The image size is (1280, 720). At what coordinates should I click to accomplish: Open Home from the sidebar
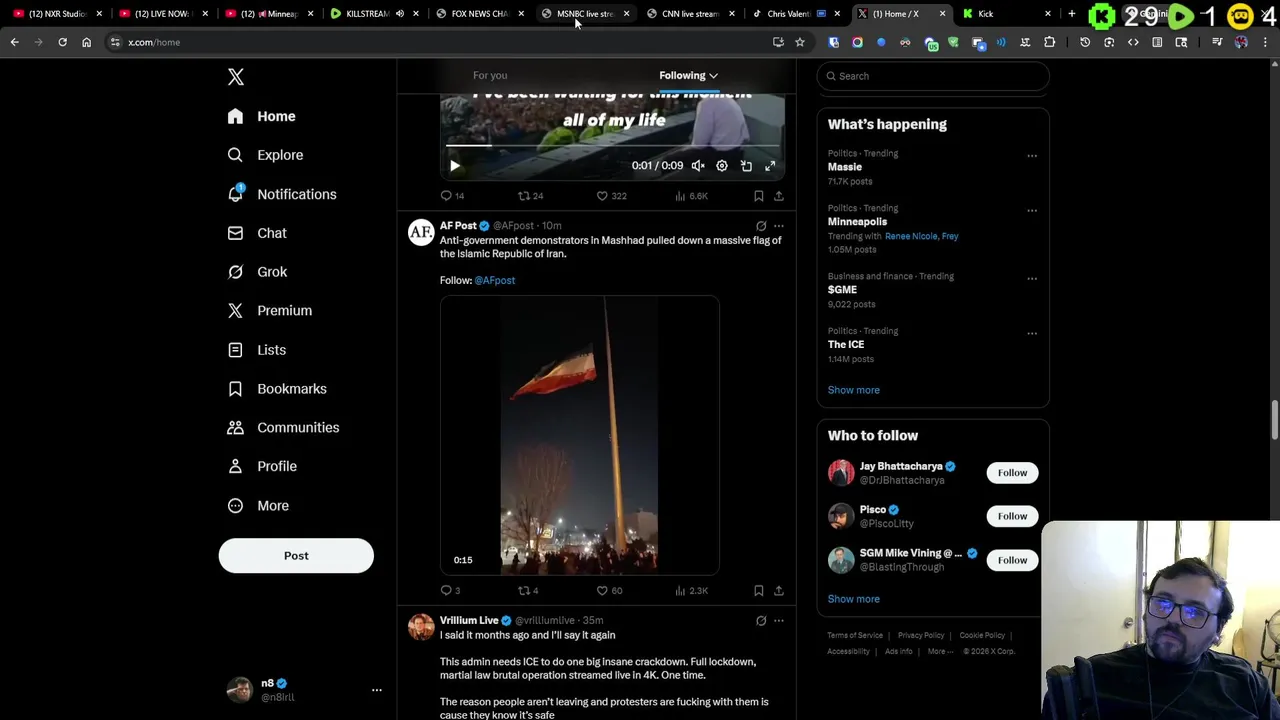pos(262,116)
